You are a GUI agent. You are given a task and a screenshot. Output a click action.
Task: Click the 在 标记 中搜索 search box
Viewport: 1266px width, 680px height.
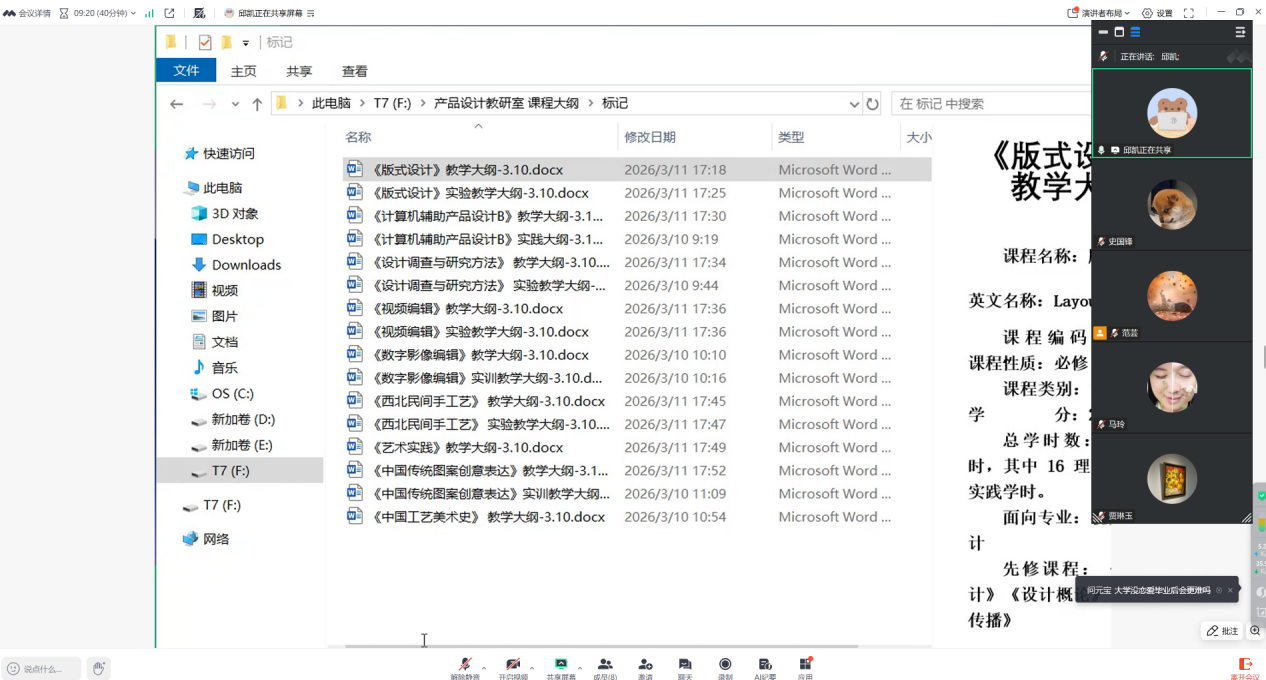click(990, 103)
